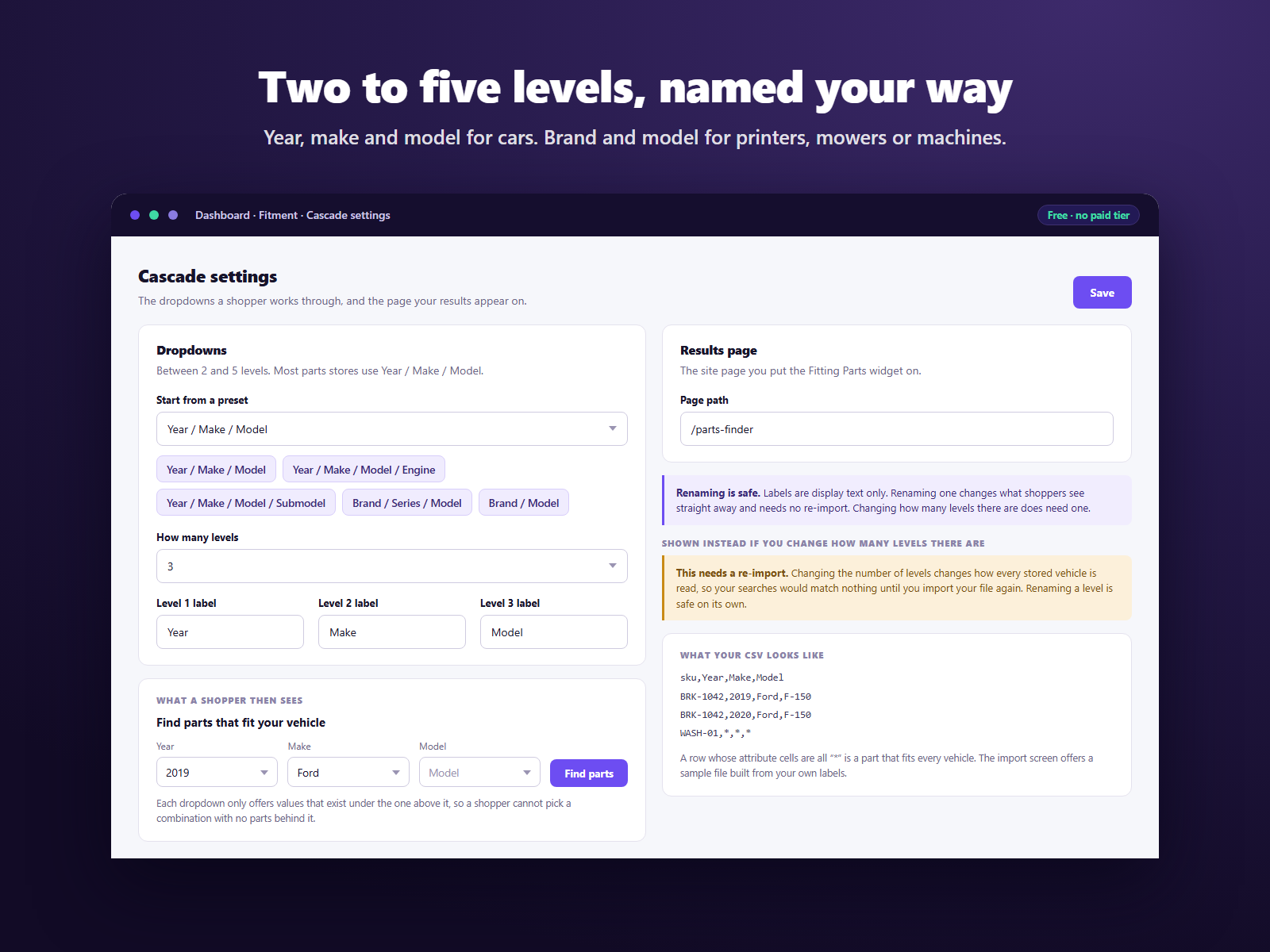The image size is (1270, 952).
Task: Pick the Year / Make / Model / Submodel preset
Action: pyautogui.click(x=246, y=503)
